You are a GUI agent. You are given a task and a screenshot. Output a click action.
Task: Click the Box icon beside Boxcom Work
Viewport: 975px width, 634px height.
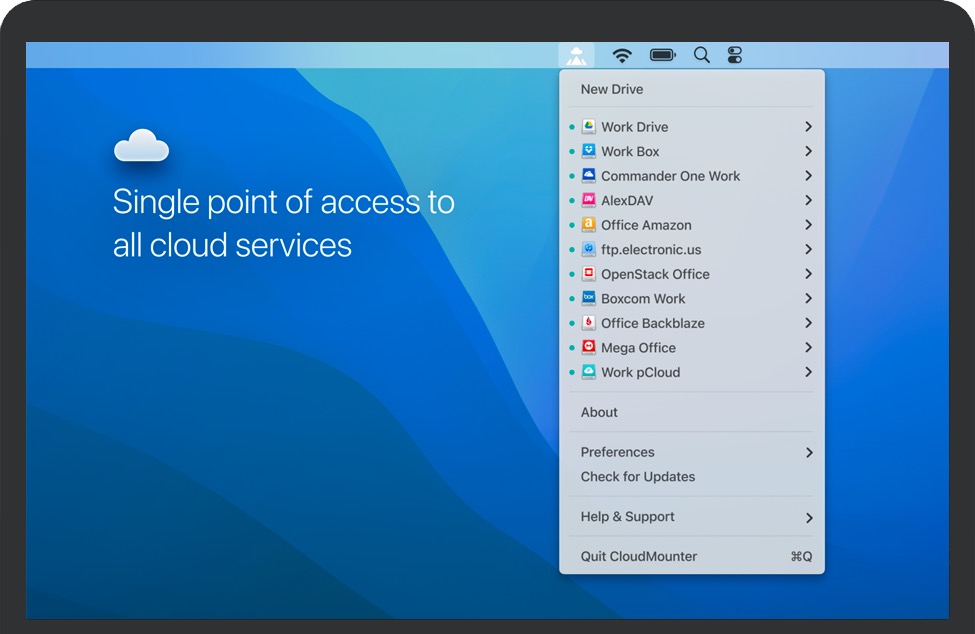[588, 298]
